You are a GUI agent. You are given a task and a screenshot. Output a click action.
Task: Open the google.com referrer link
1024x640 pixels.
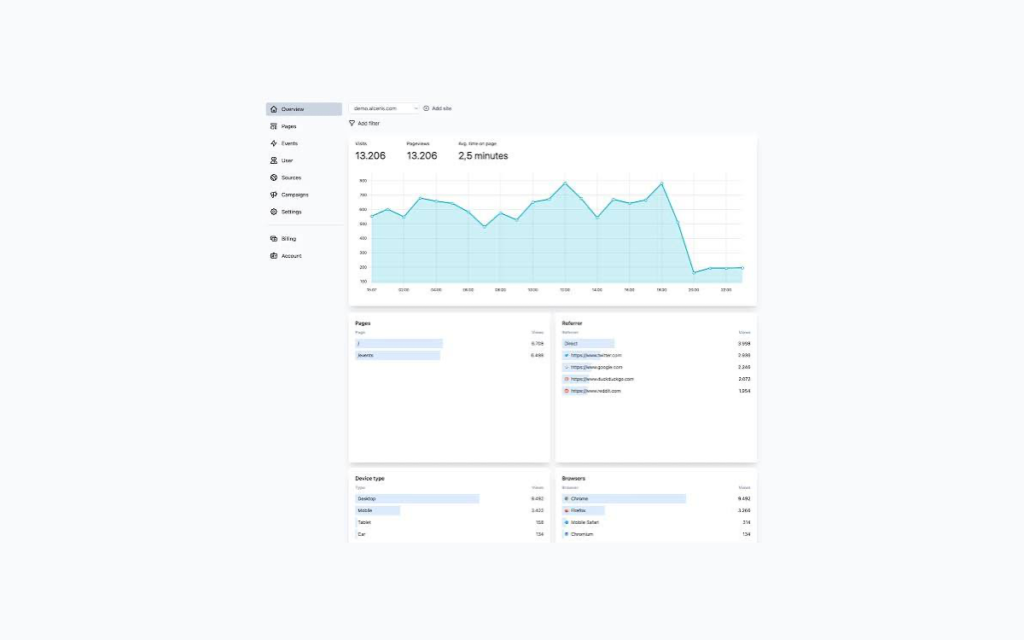tap(596, 367)
